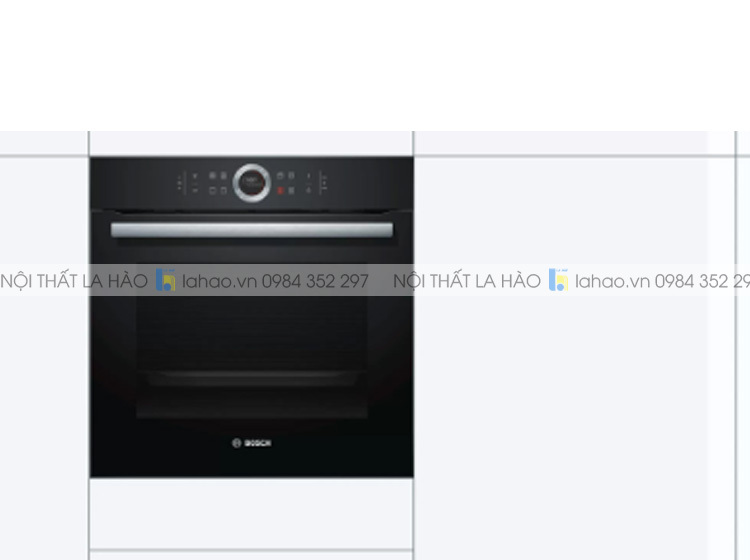The image size is (750, 560).
Task: Click the outermost upper-left heating mode icon
Action: [x=212, y=176]
